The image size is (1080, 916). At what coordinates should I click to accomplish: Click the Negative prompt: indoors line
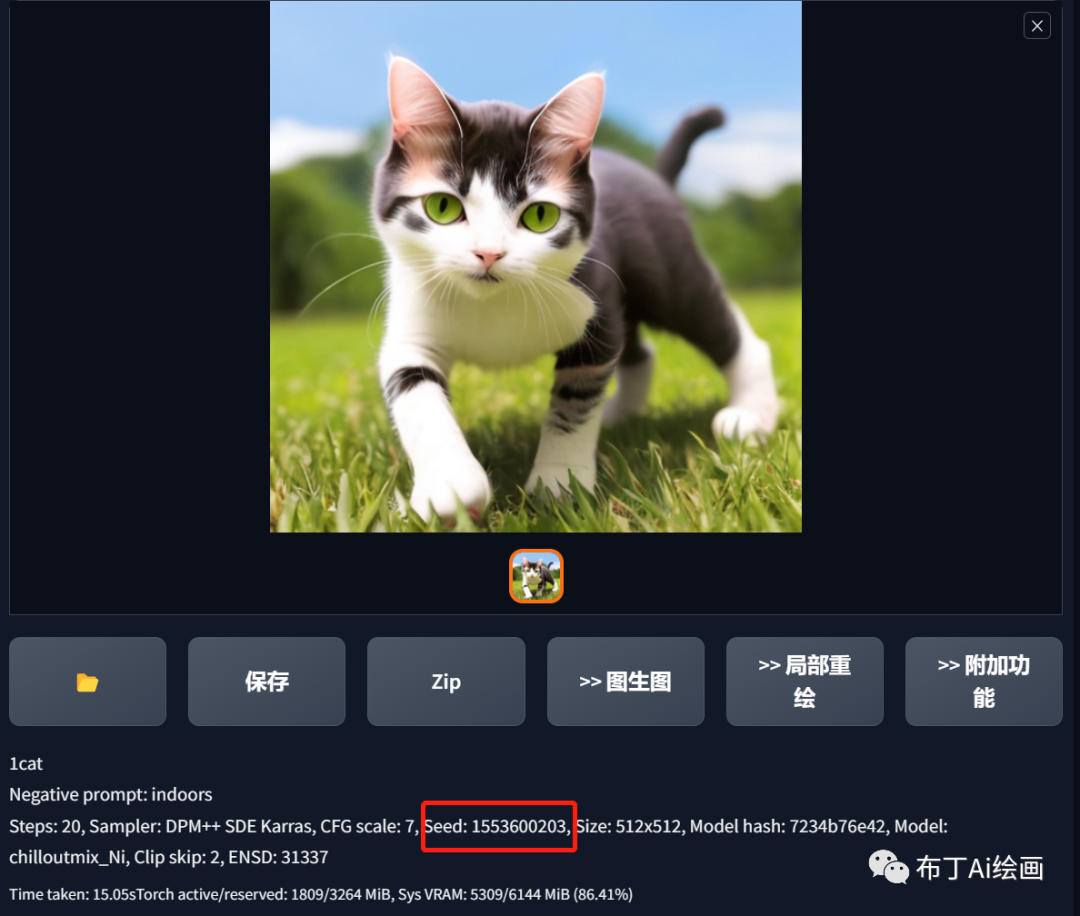(111, 795)
